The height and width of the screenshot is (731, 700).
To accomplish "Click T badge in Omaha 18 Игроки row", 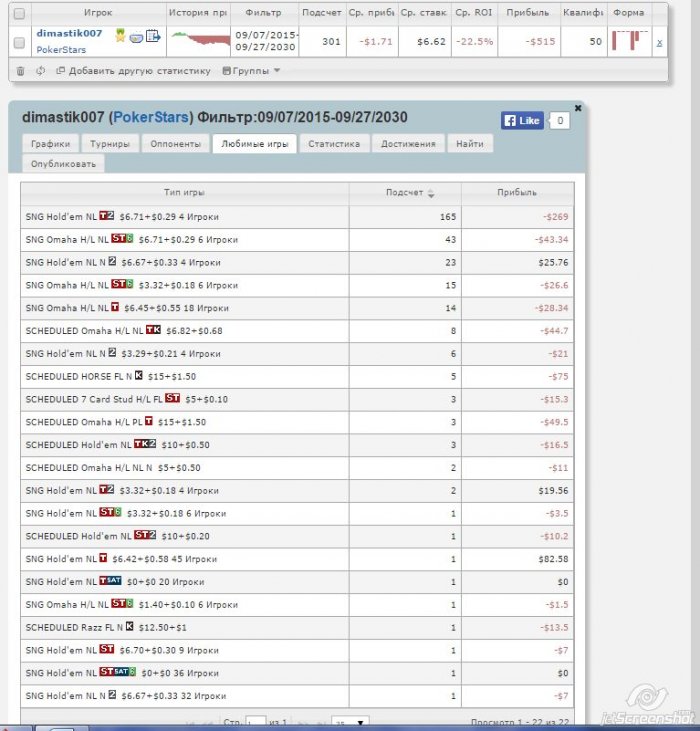I will pos(115,307).
